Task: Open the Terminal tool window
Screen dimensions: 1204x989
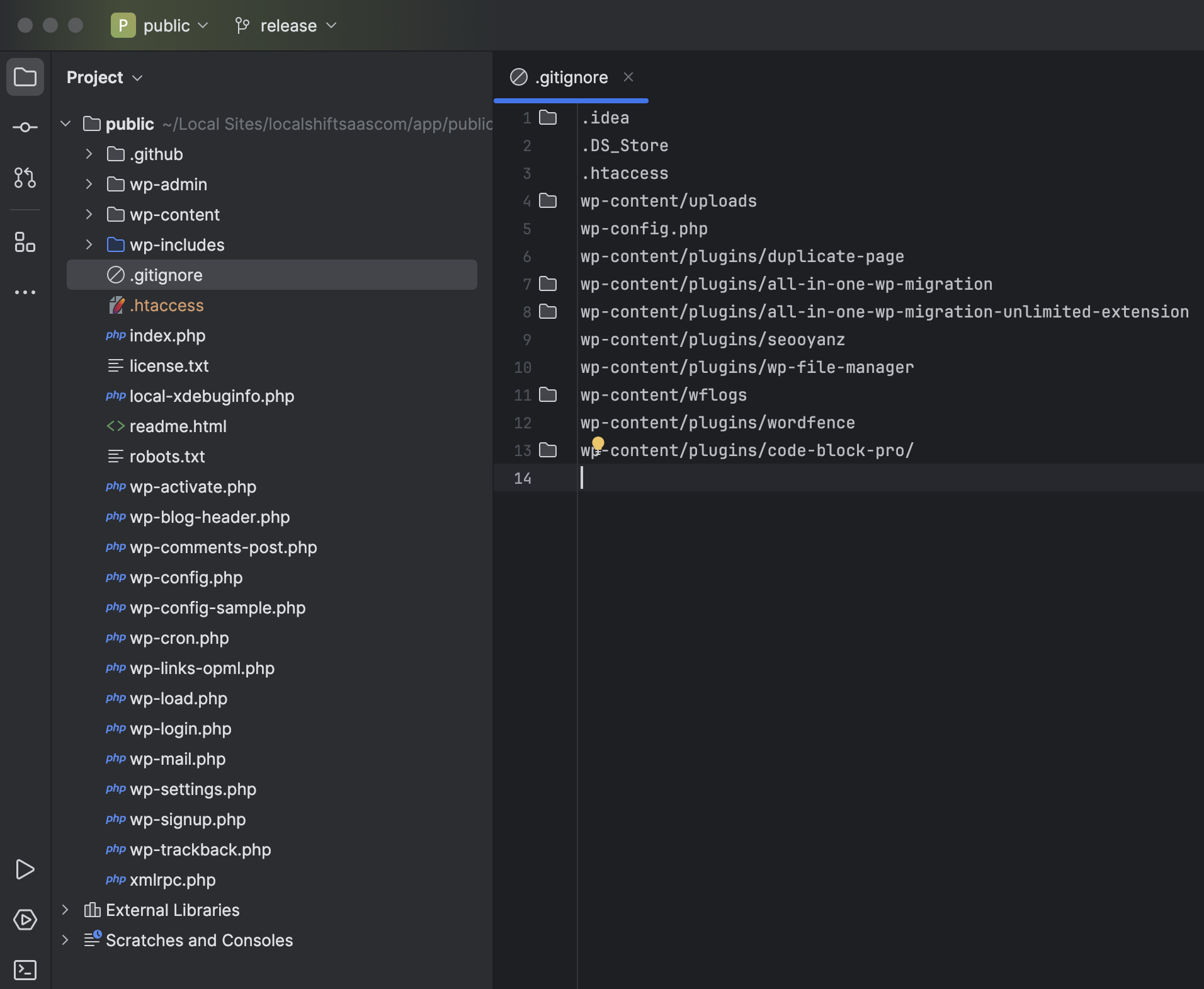Action: [x=25, y=970]
